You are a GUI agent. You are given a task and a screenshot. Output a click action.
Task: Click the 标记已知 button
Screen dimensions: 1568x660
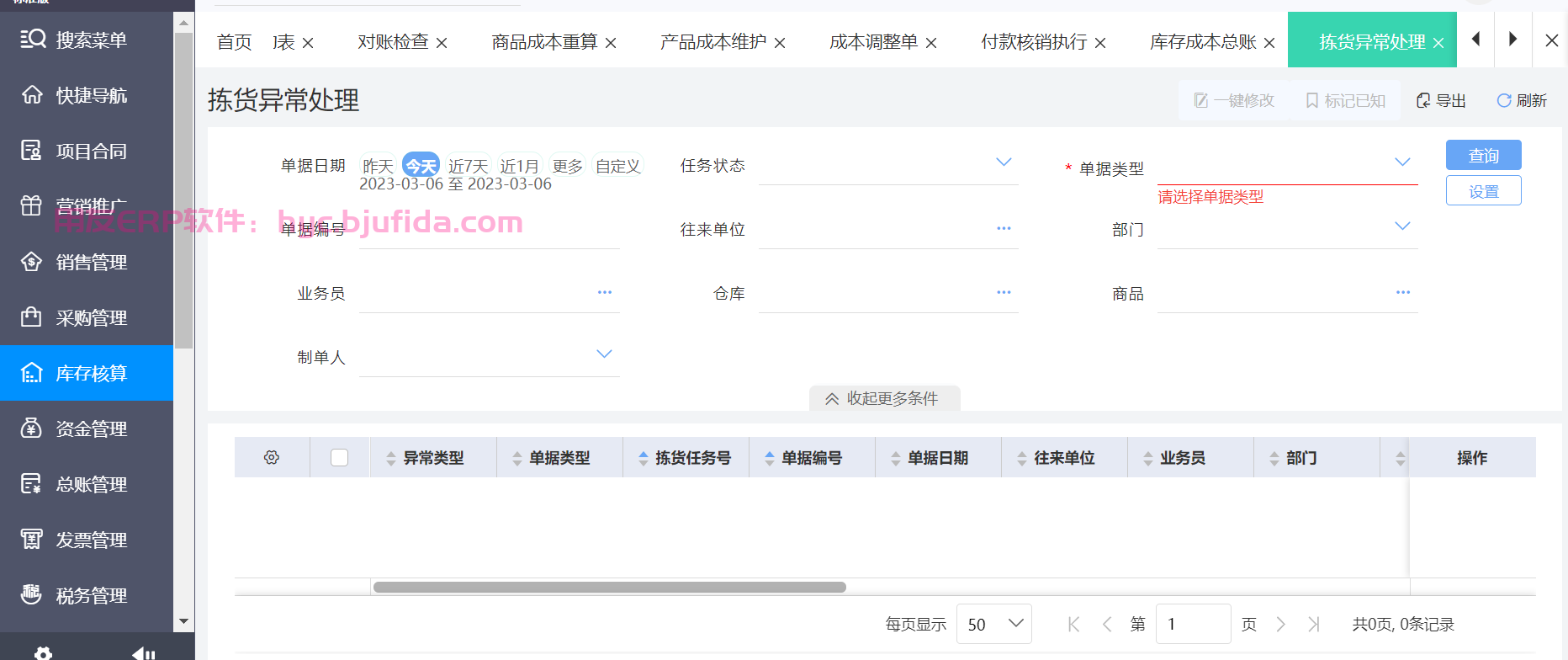tap(1345, 100)
